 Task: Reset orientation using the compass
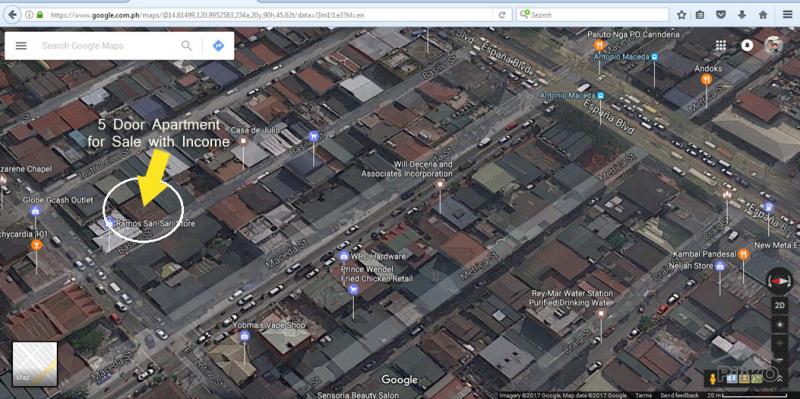780,281
